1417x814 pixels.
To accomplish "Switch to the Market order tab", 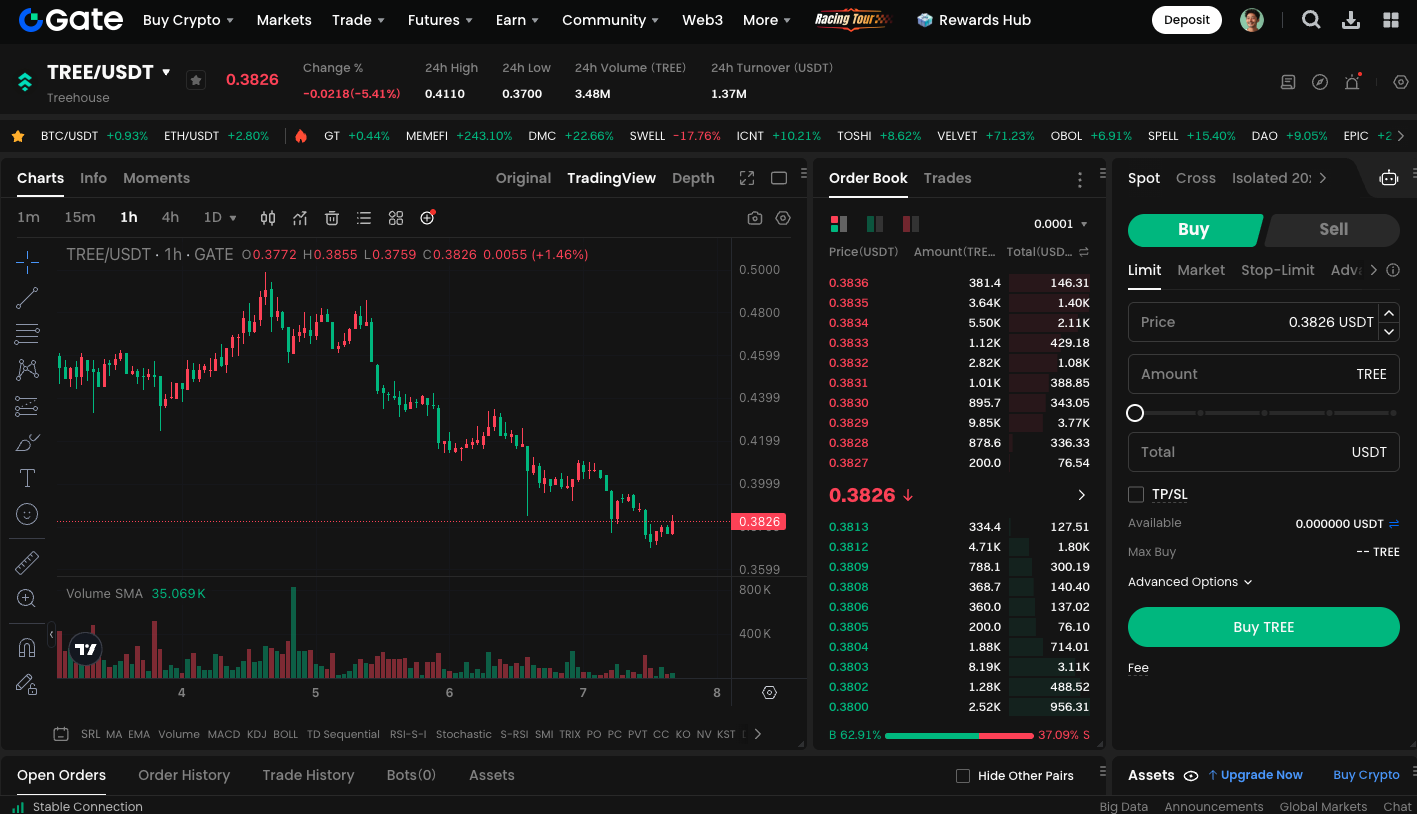I will (1201, 270).
